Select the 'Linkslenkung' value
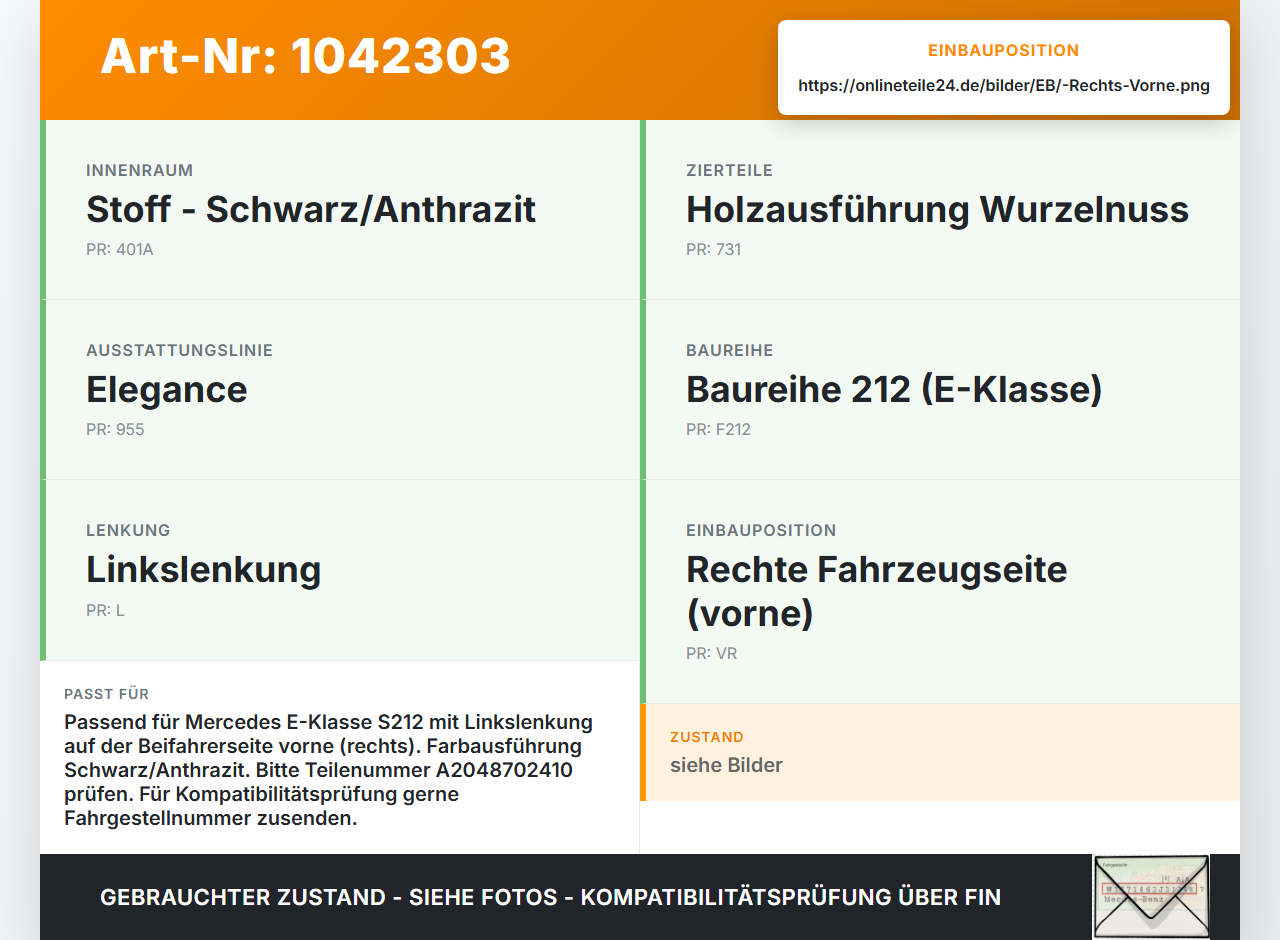 click(x=204, y=570)
